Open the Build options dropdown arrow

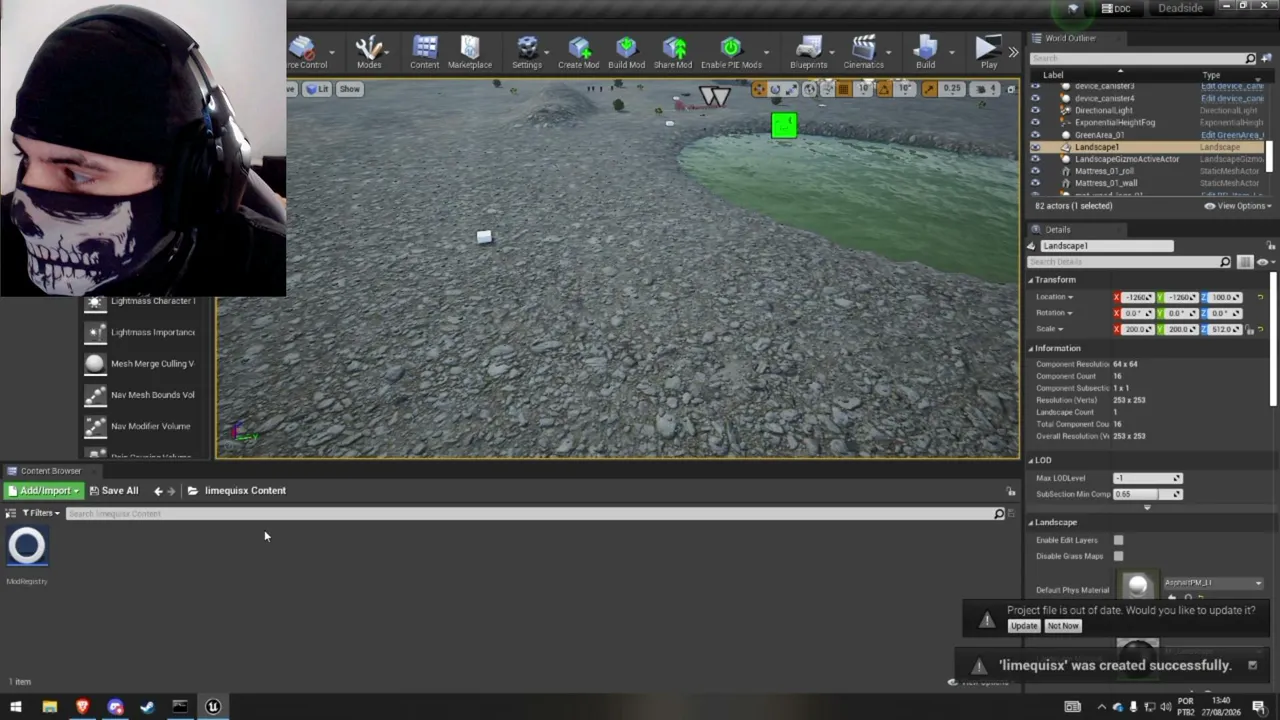[x=951, y=52]
